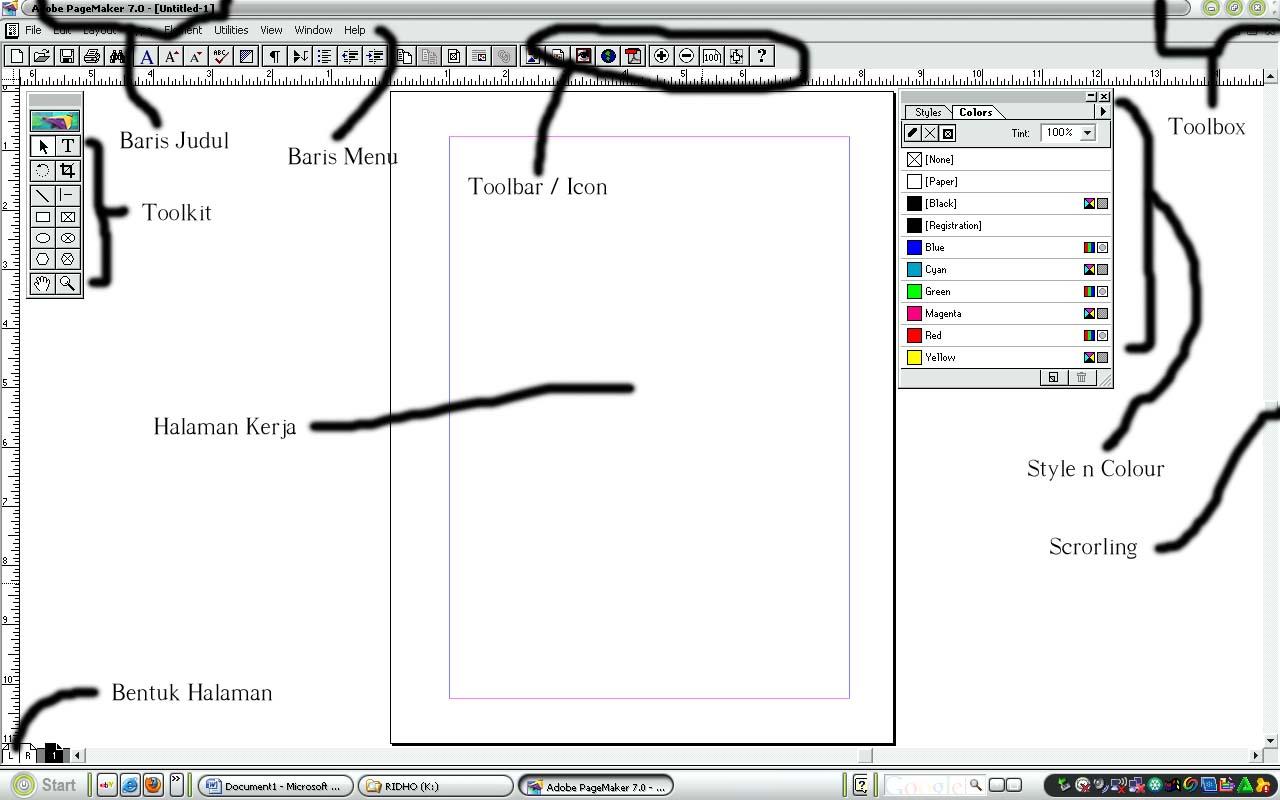
Task: Click the Start button on the taskbar
Action: (47, 785)
